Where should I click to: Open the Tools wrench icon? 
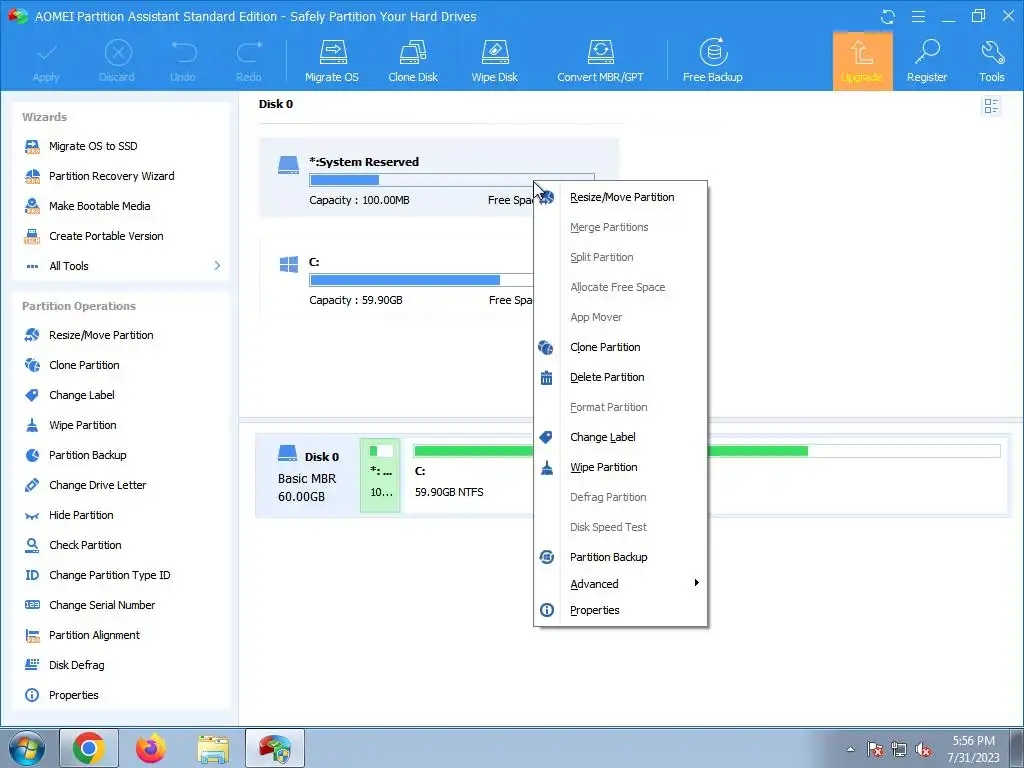[x=991, y=61]
